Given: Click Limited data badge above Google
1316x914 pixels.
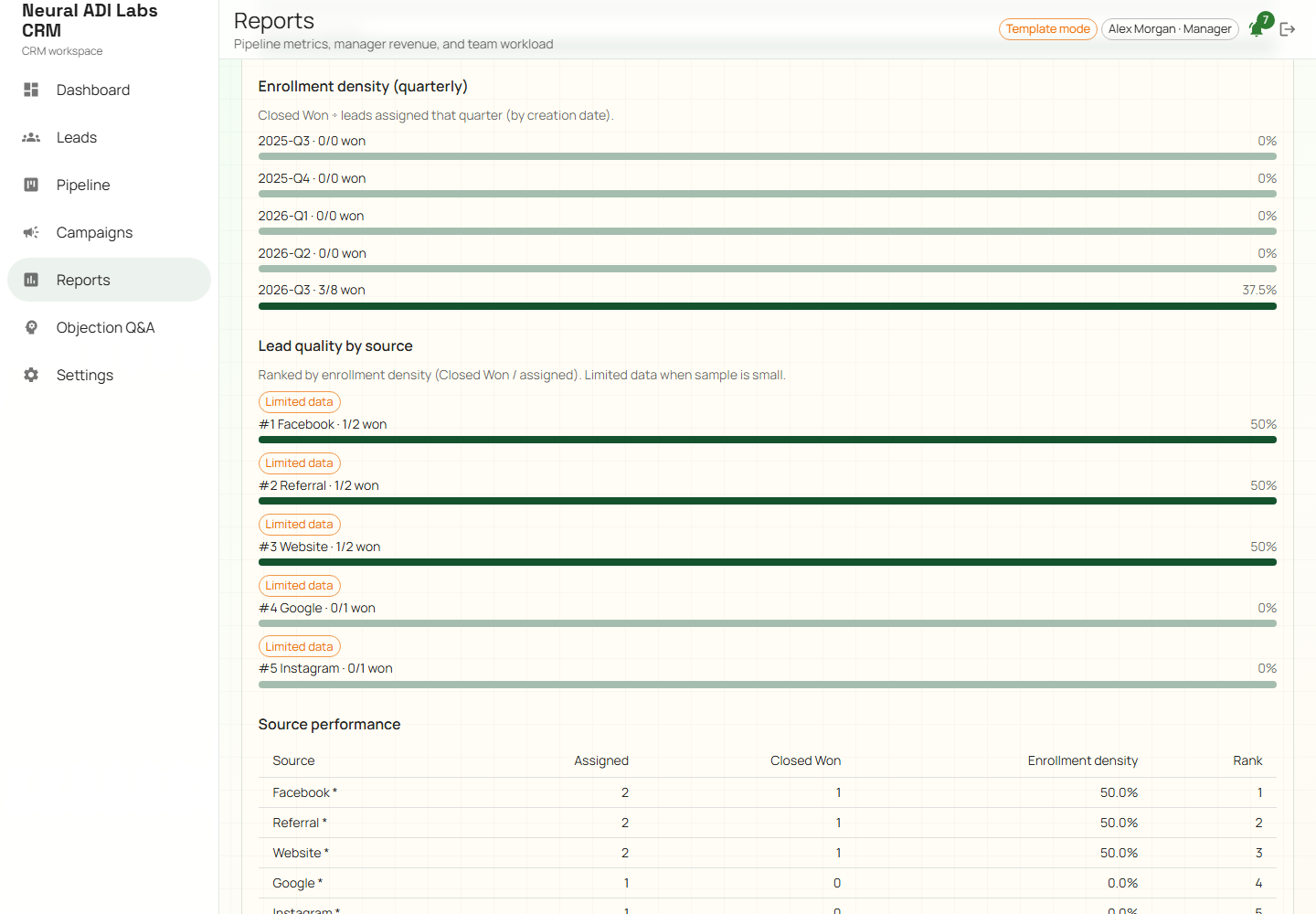Looking at the screenshot, I should [300, 586].
